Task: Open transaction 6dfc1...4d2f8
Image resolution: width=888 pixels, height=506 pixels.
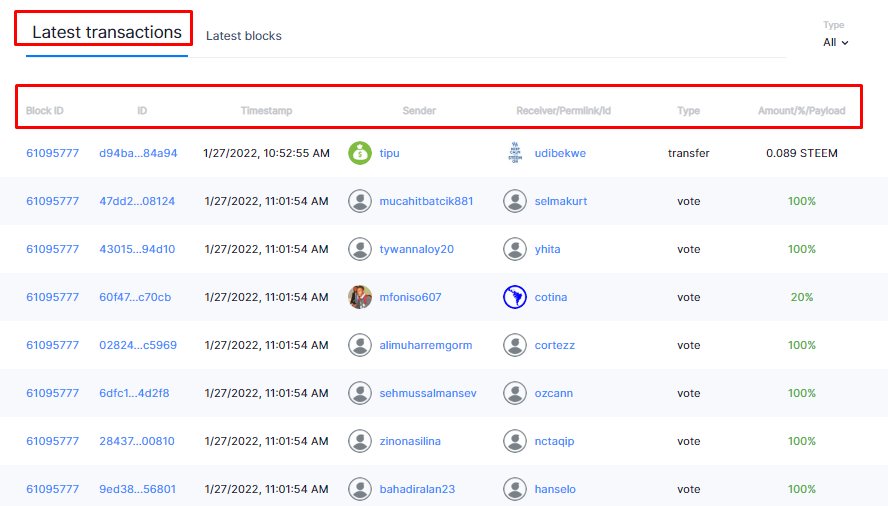Action: [x=134, y=393]
